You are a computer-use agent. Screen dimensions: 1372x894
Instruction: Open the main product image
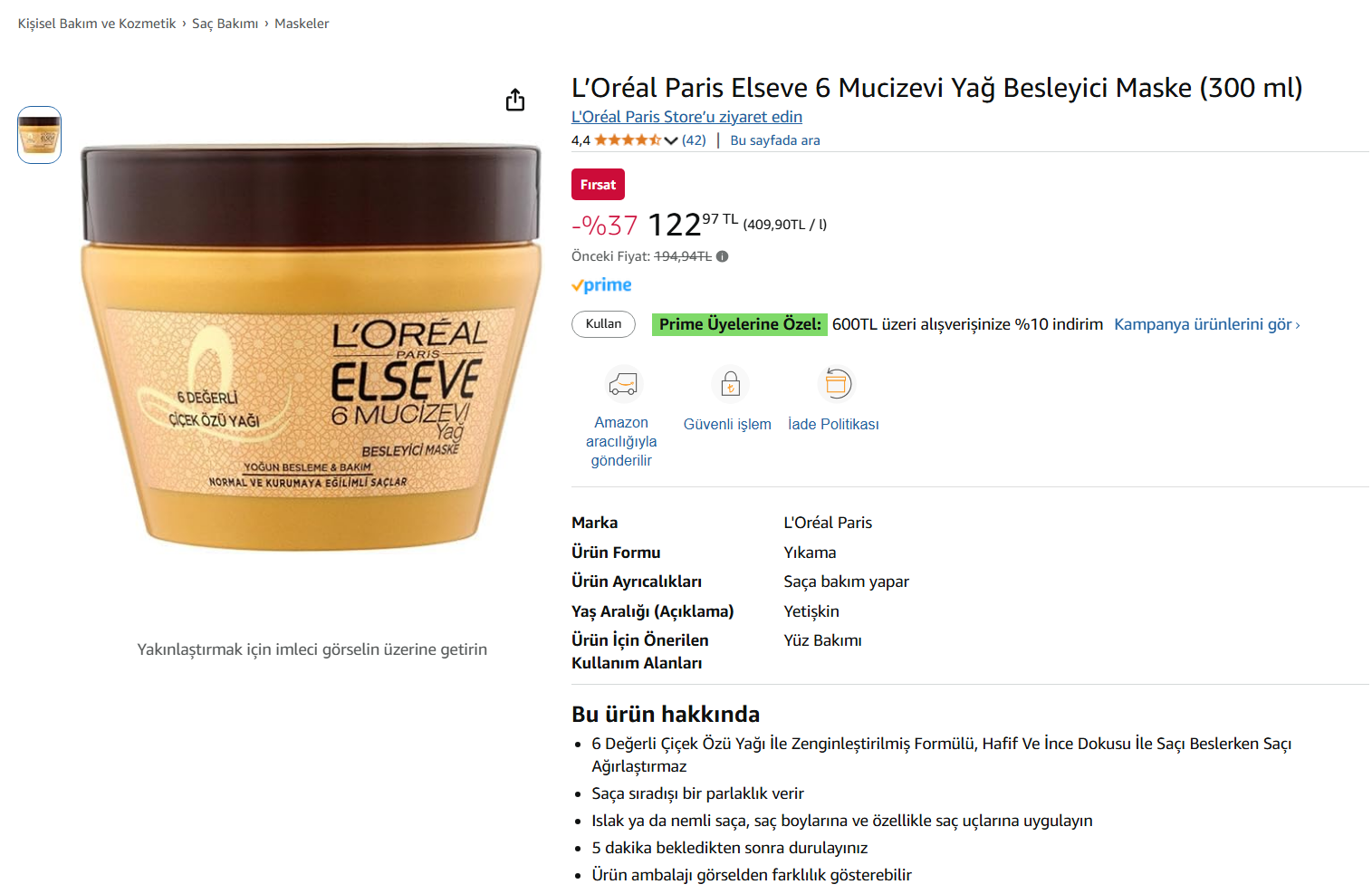coord(312,347)
